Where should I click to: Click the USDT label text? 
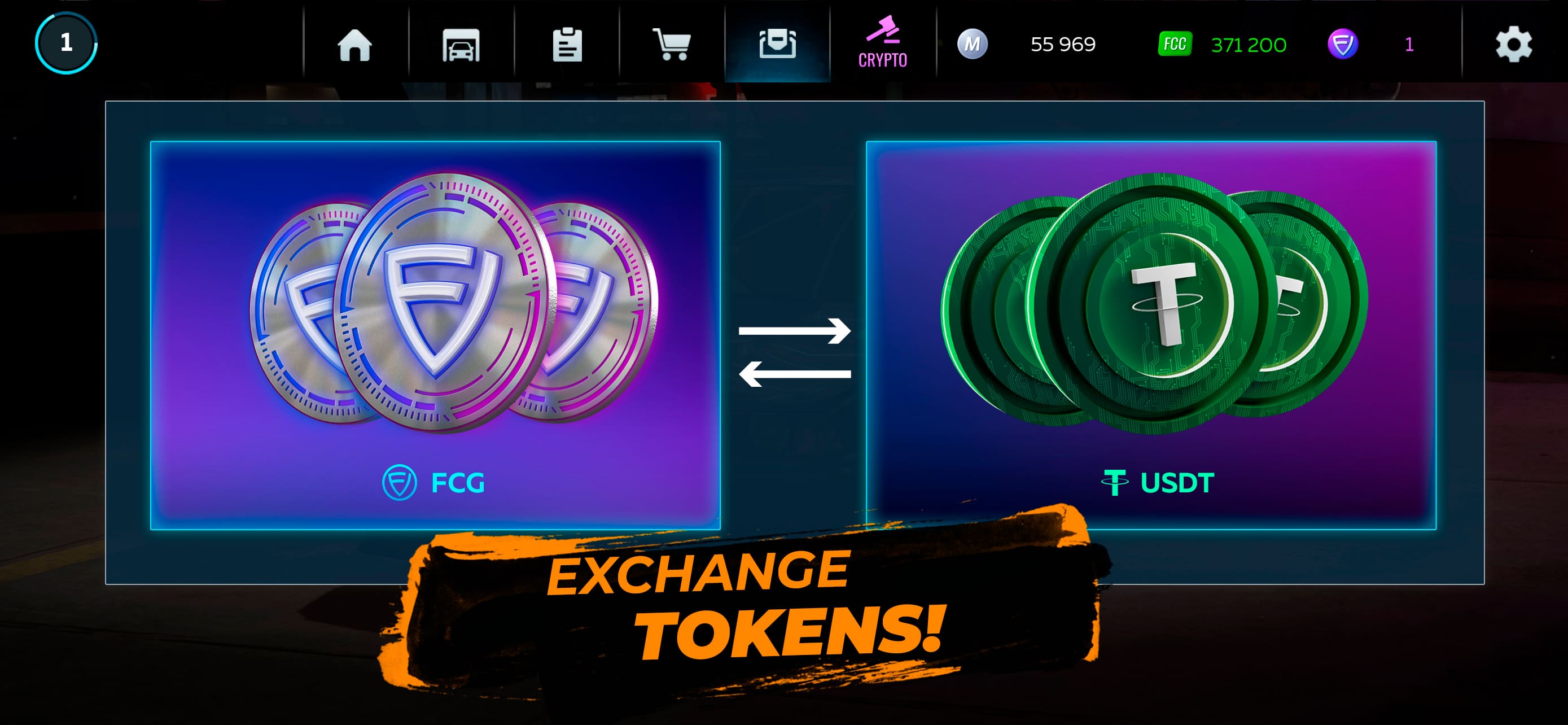pos(1177,483)
